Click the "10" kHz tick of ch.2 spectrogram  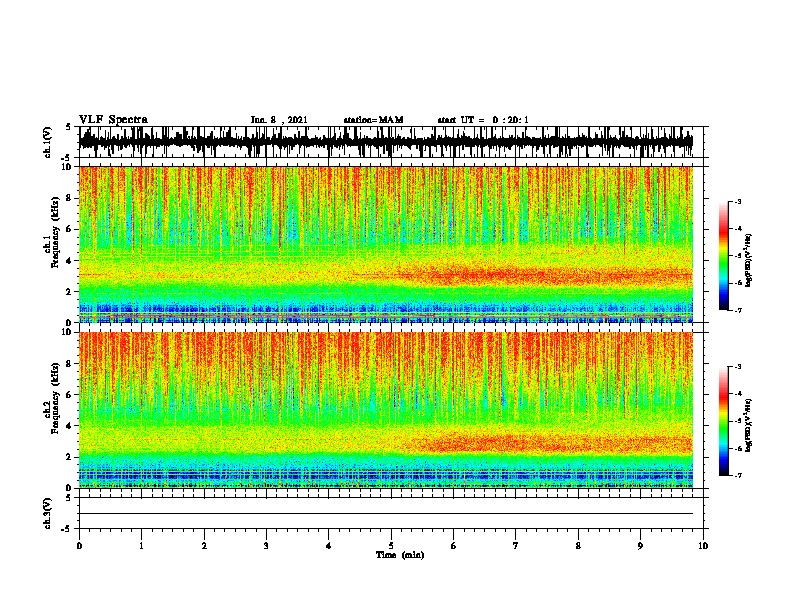(x=68, y=332)
